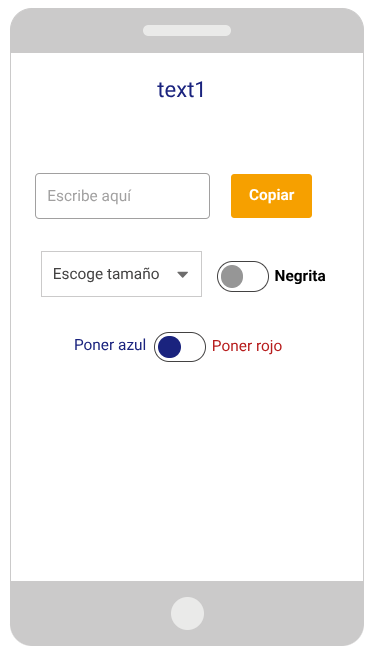
Task: Click the Negrita label next to the switch
Action: (300, 276)
